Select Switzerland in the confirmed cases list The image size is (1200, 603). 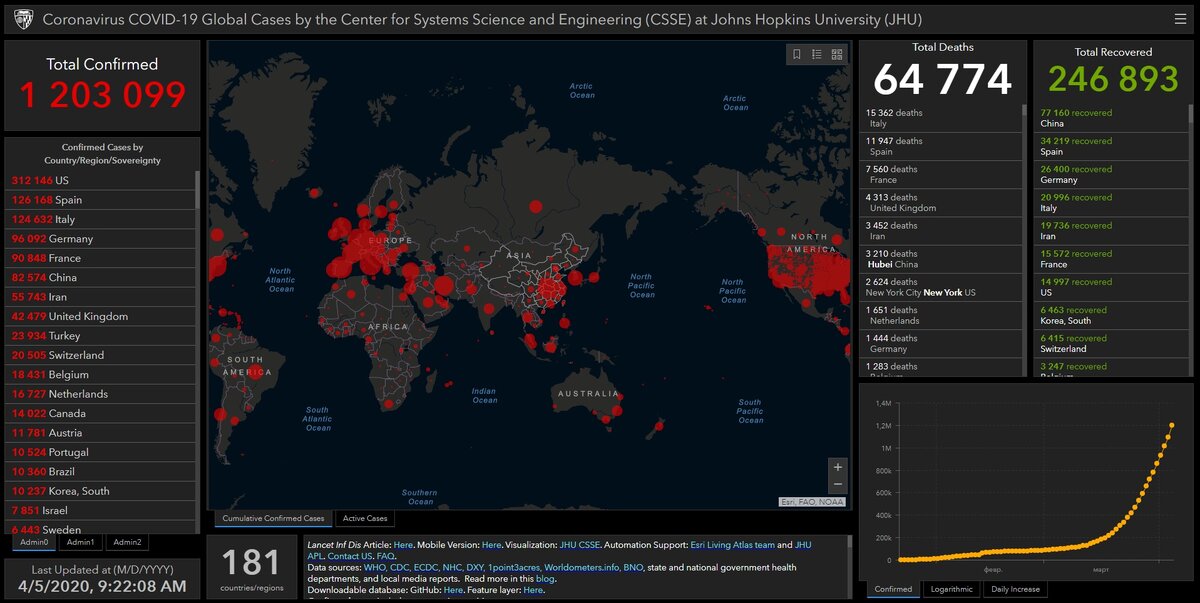[x=100, y=355]
